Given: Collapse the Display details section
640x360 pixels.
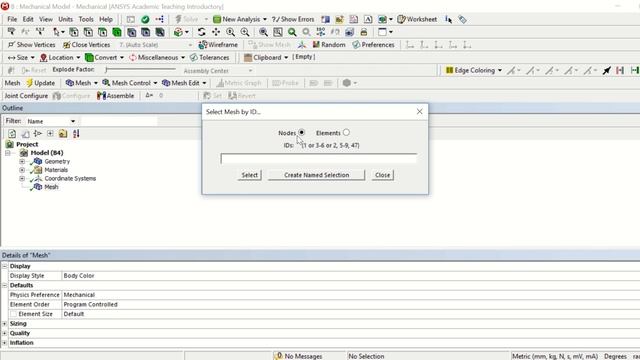Looking at the screenshot, I should pos(4,266).
